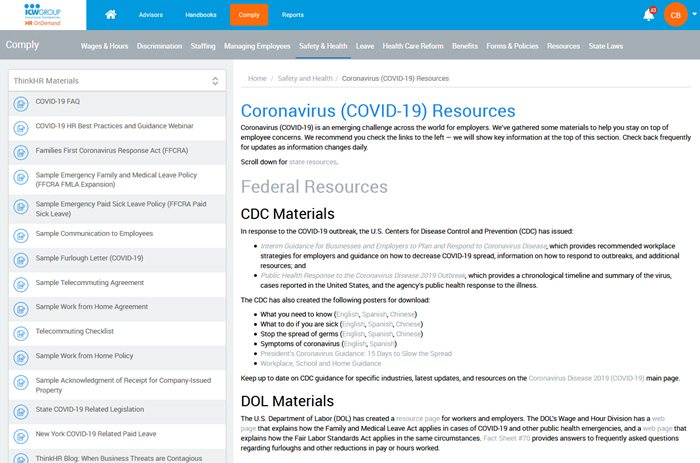
Task: Click icon beside Sample Emergency Family and Medical Leave Policy
Action: 21,178
